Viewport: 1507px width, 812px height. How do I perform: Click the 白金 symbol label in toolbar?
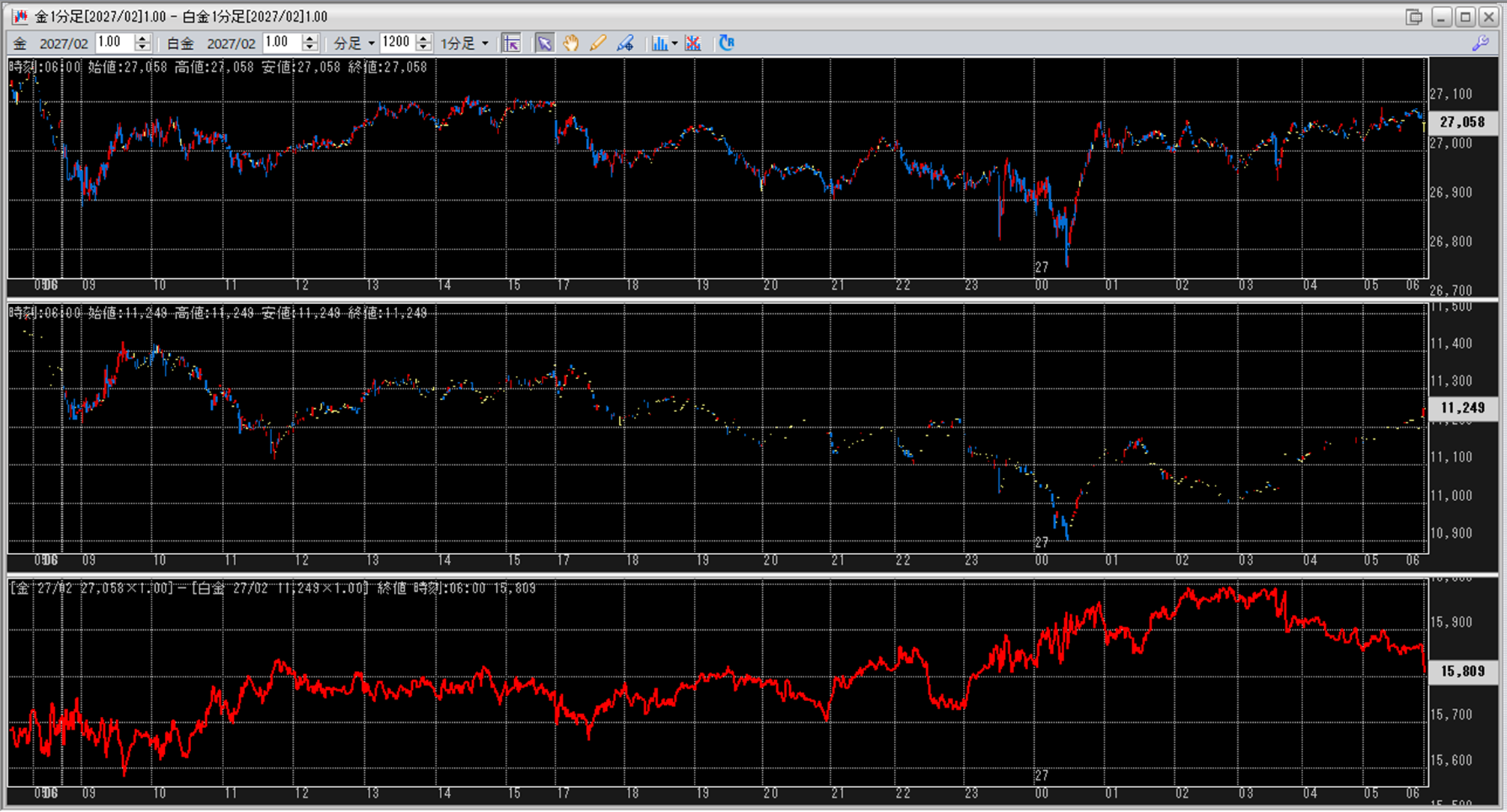(x=180, y=43)
